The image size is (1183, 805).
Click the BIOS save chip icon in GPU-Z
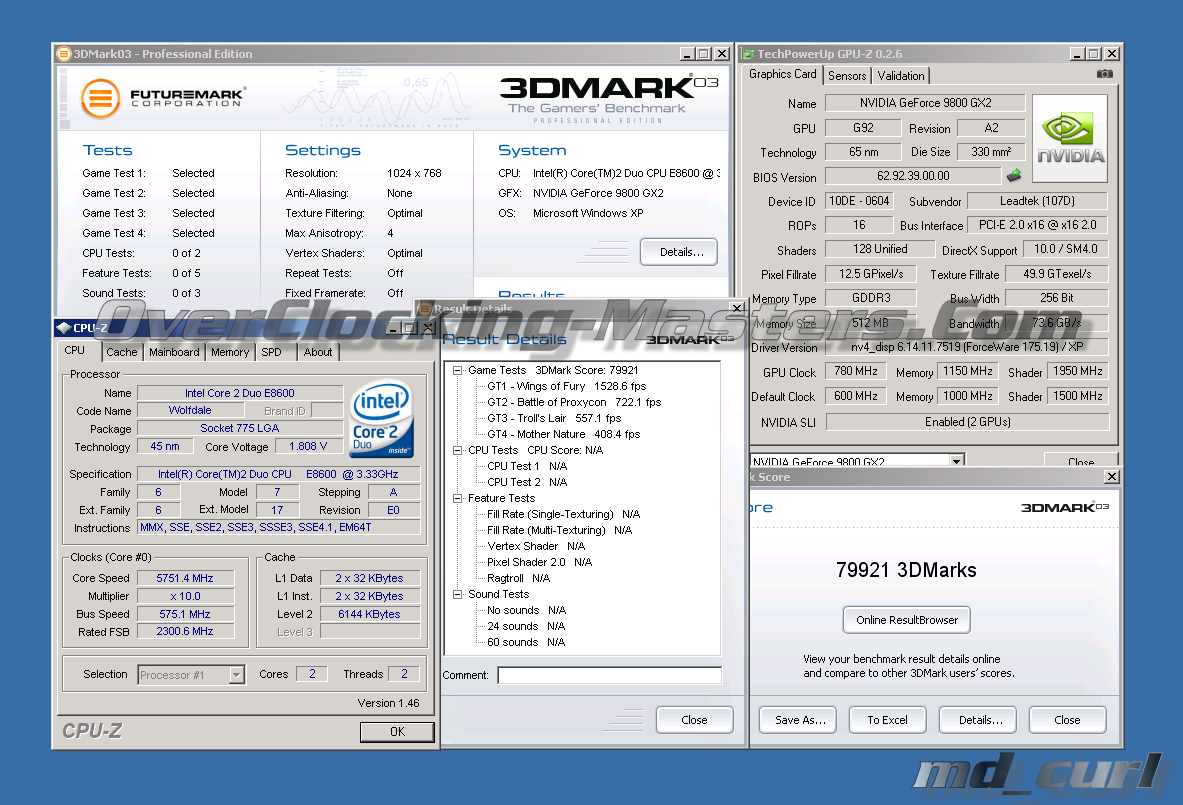tap(1015, 176)
